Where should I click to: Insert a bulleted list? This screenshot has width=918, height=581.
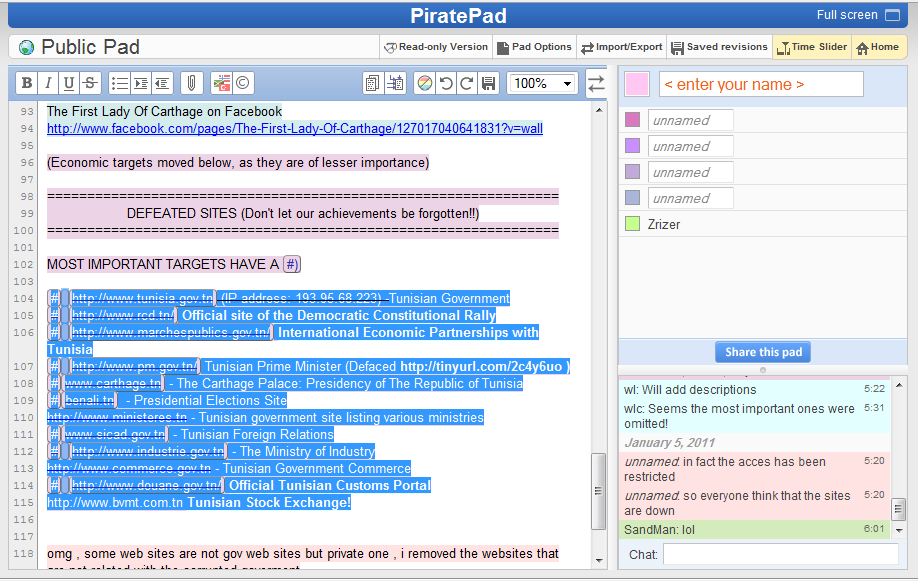click(x=119, y=83)
